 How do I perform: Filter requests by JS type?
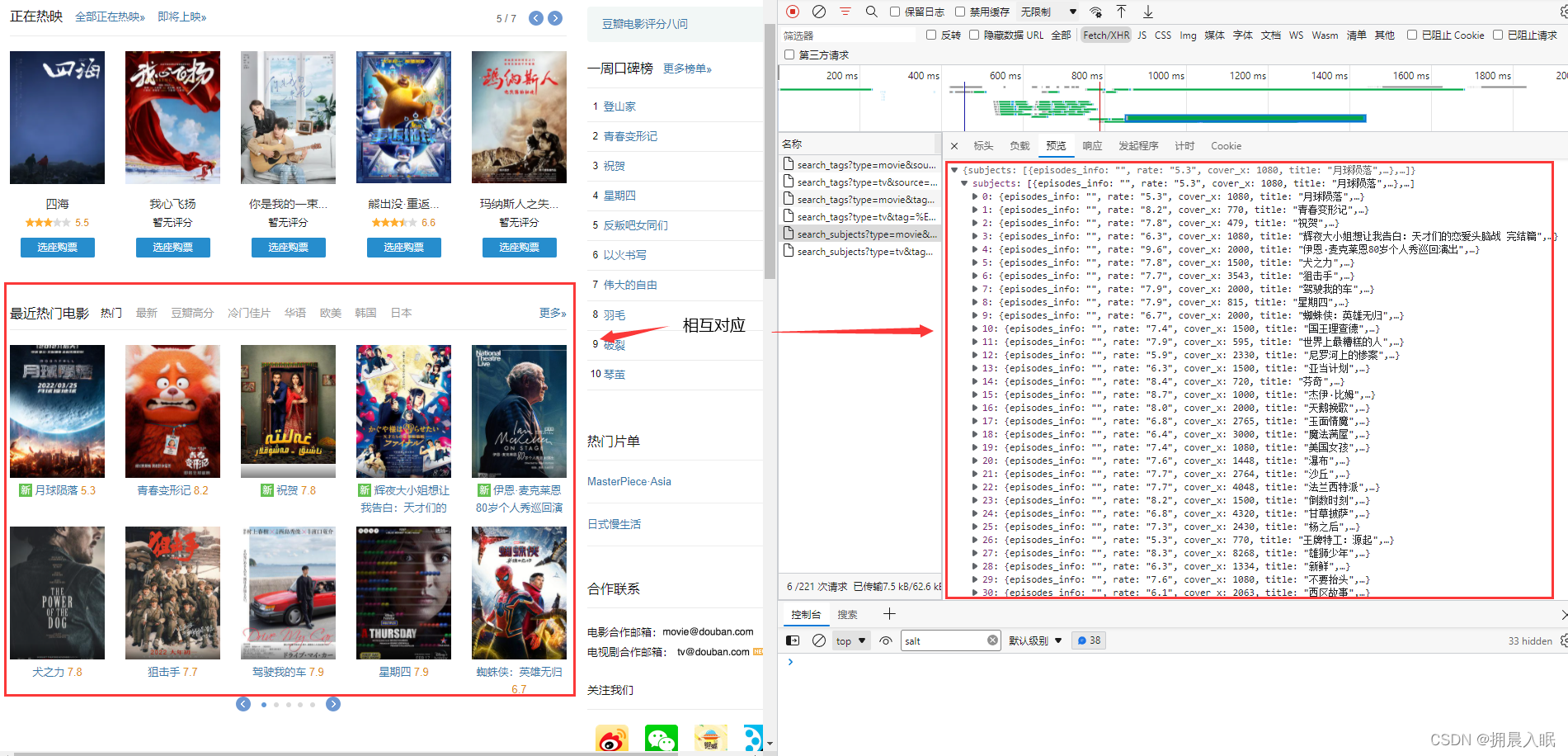(x=1142, y=35)
